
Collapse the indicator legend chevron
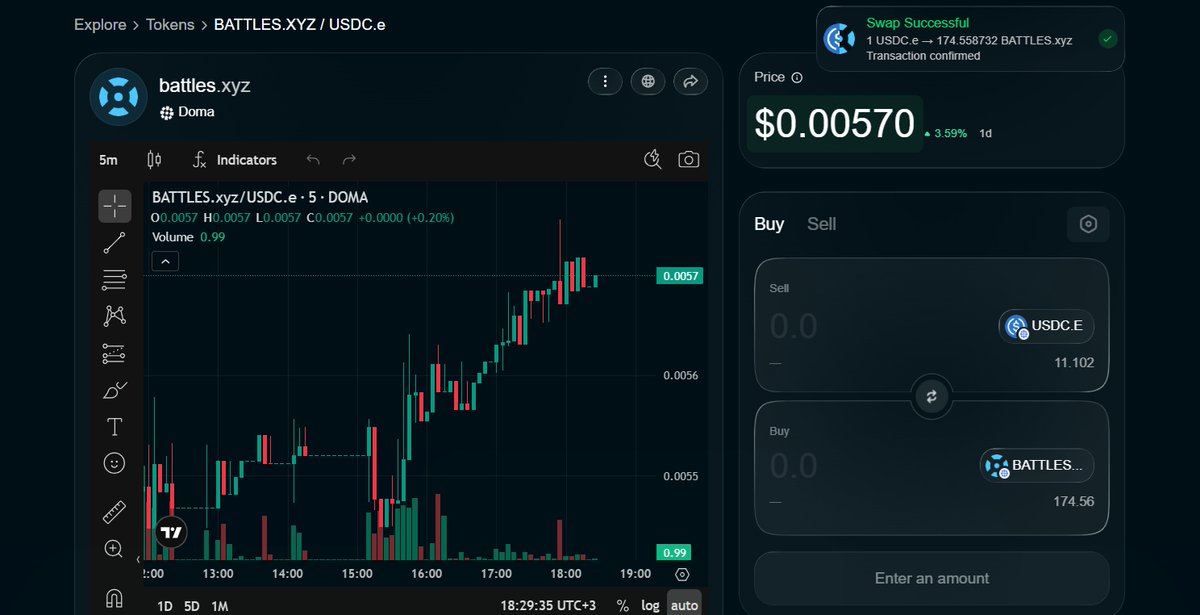pyautogui.click(x=166, y=261)
